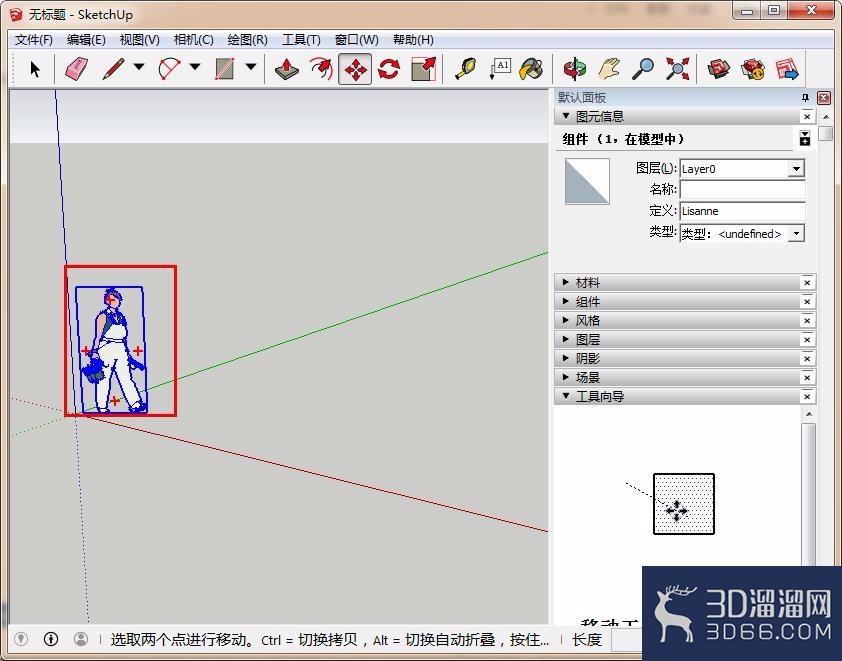
Task: Open the 3D Warehouse icon
Action: click(718, 69)
